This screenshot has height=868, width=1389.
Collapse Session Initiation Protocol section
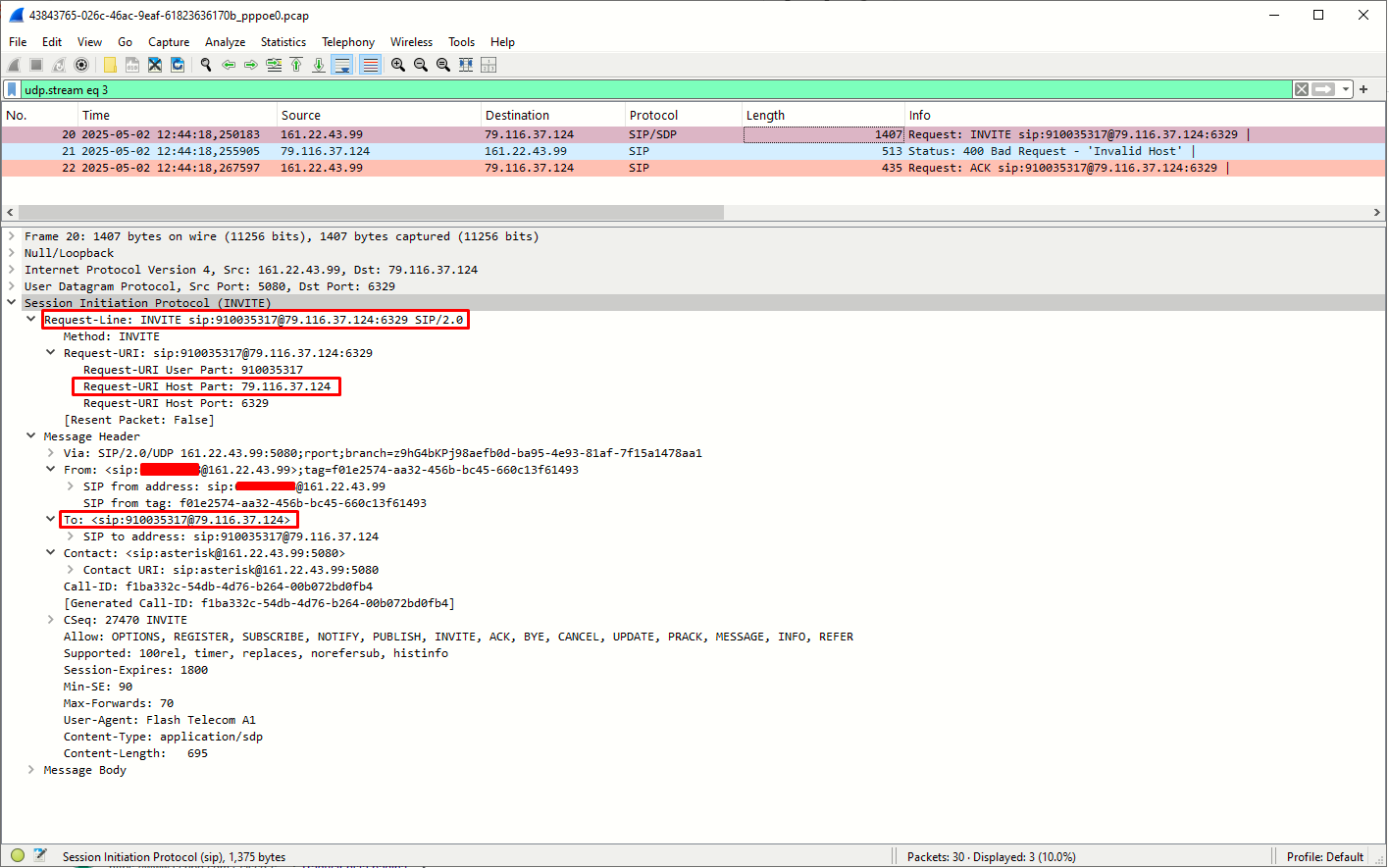click(x=12, y=303)
